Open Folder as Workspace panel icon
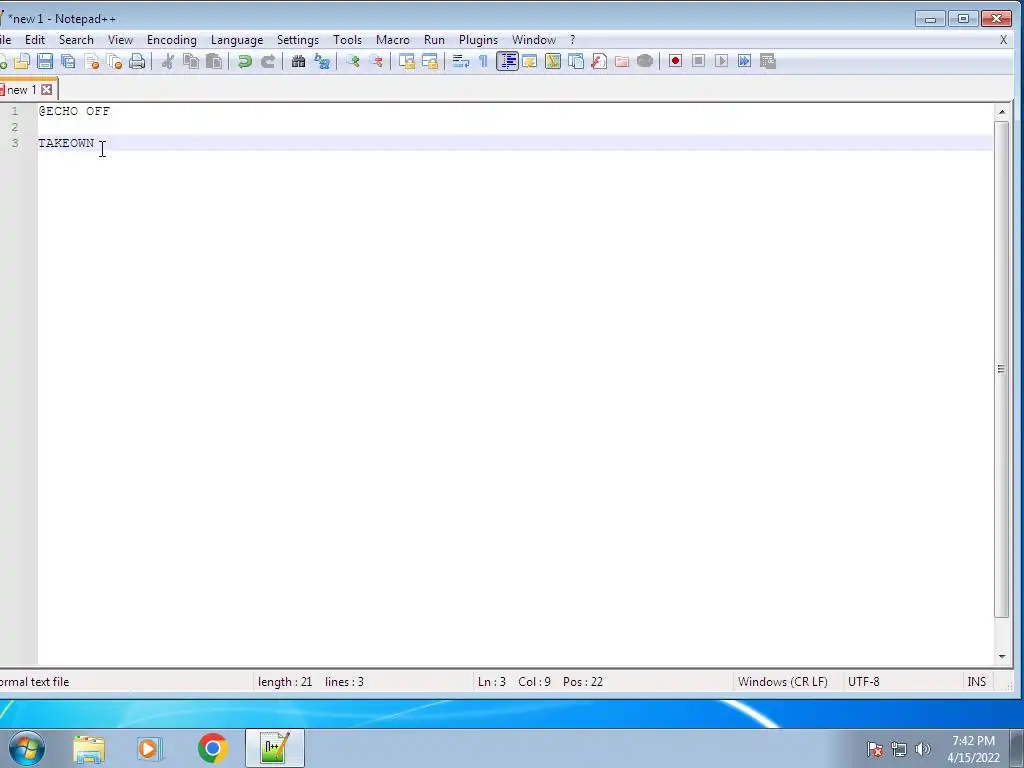1024x768 pixels. (x=622, y=61)
